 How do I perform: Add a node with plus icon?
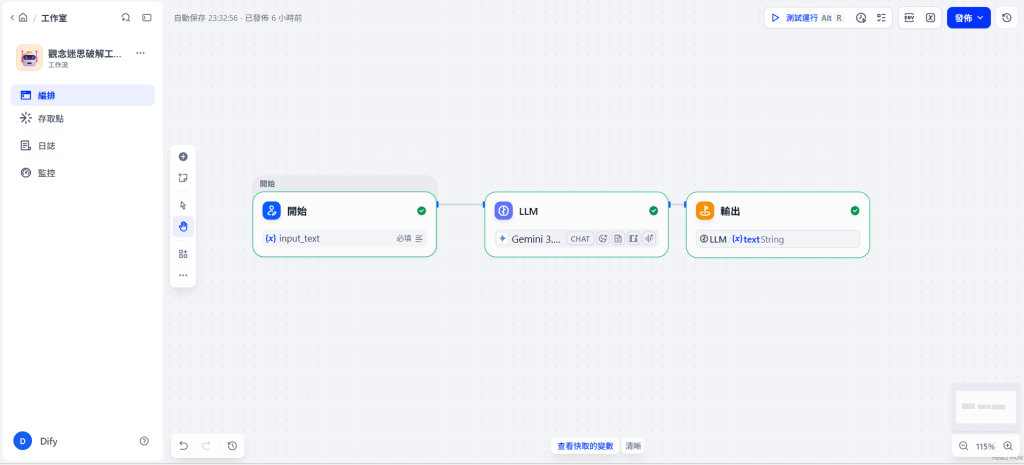click(x=183, y=157)
